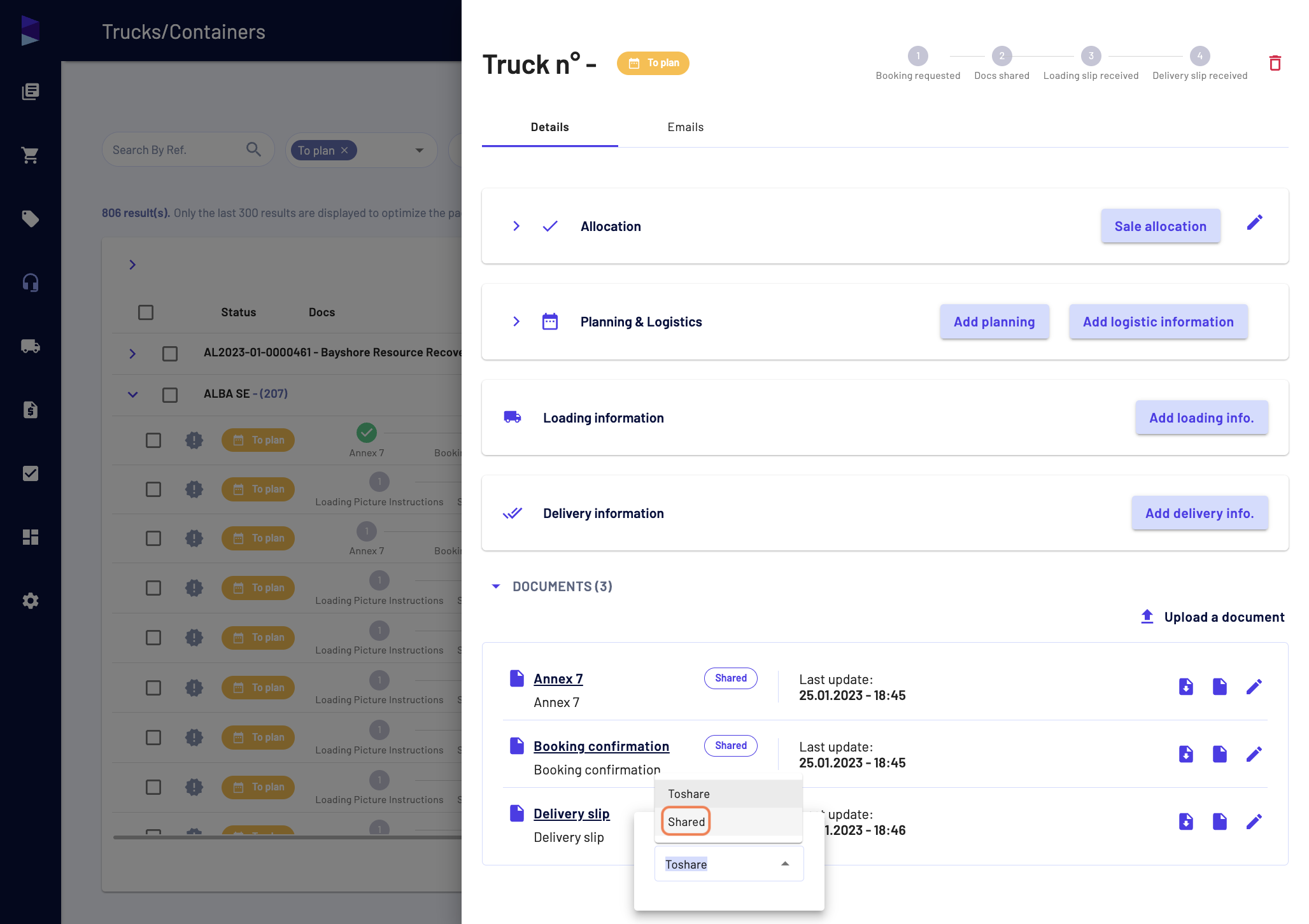Screen dimensions: 1309x924
Task: Delete the truck using the red trash icon
Action: tap(1275, 63)
